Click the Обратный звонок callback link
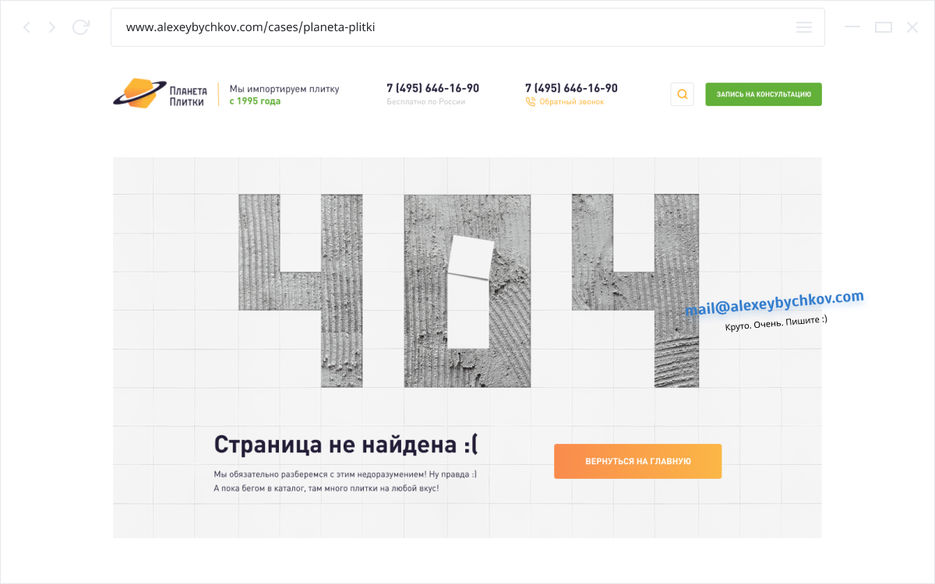The image size is (935, 584). coord(571,102)
